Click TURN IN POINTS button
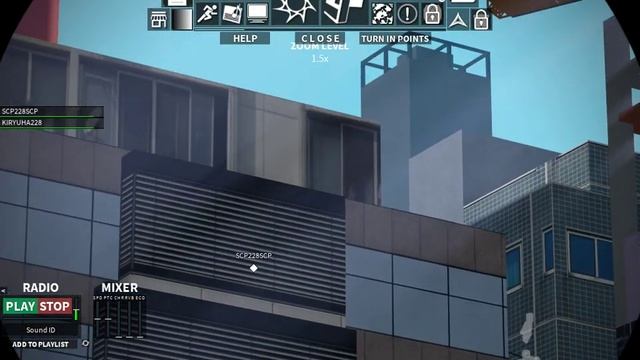The height and width of the screenshot is (360, 640). [395, 39]
